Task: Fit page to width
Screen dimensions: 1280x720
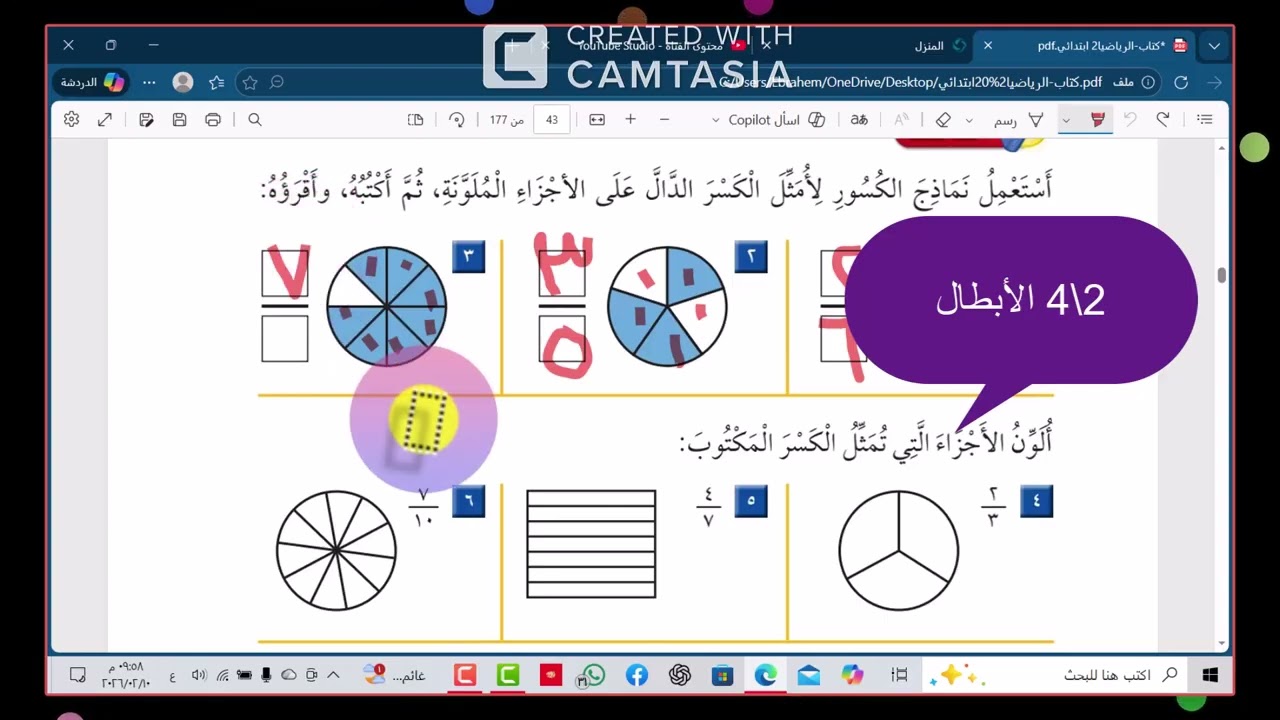Action: pyautogui.click(x=597, y=120)
